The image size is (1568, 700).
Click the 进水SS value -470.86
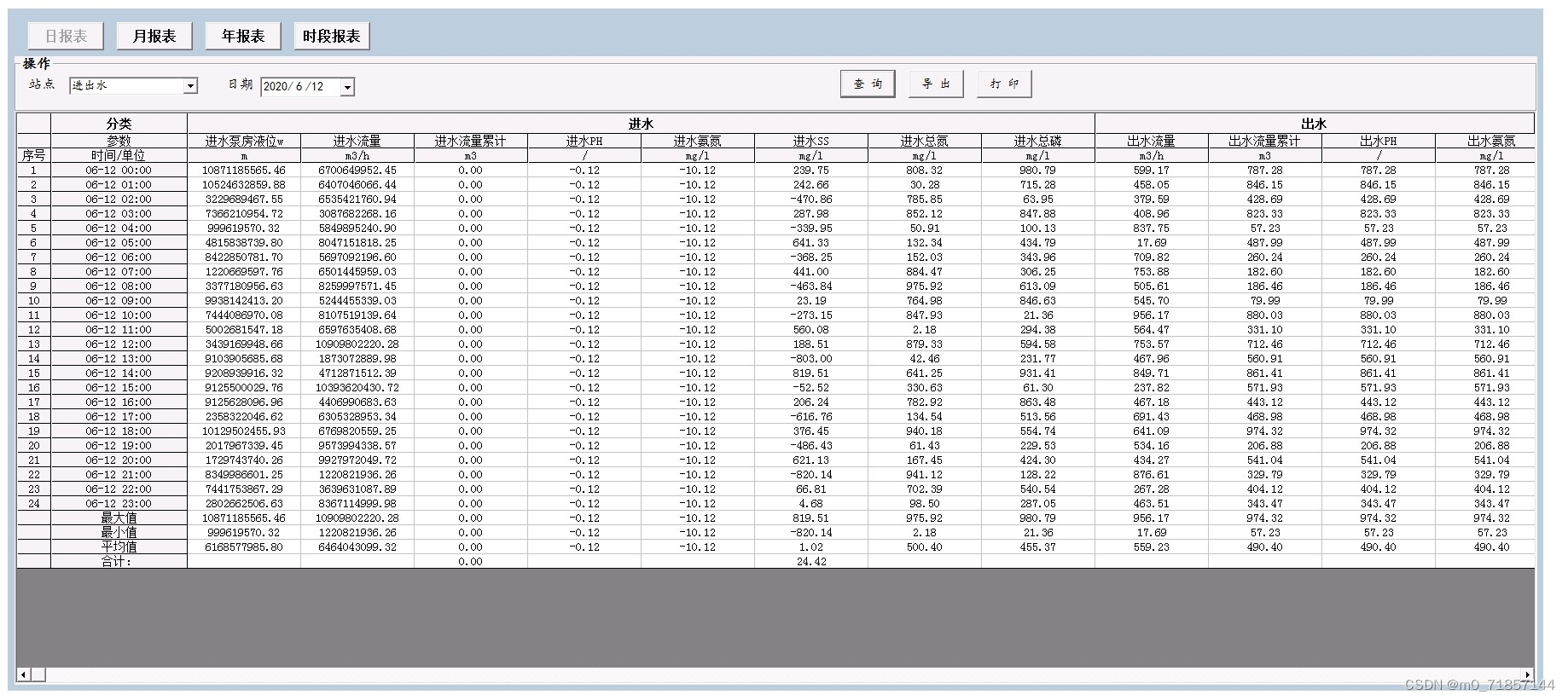tap(811, 199)
